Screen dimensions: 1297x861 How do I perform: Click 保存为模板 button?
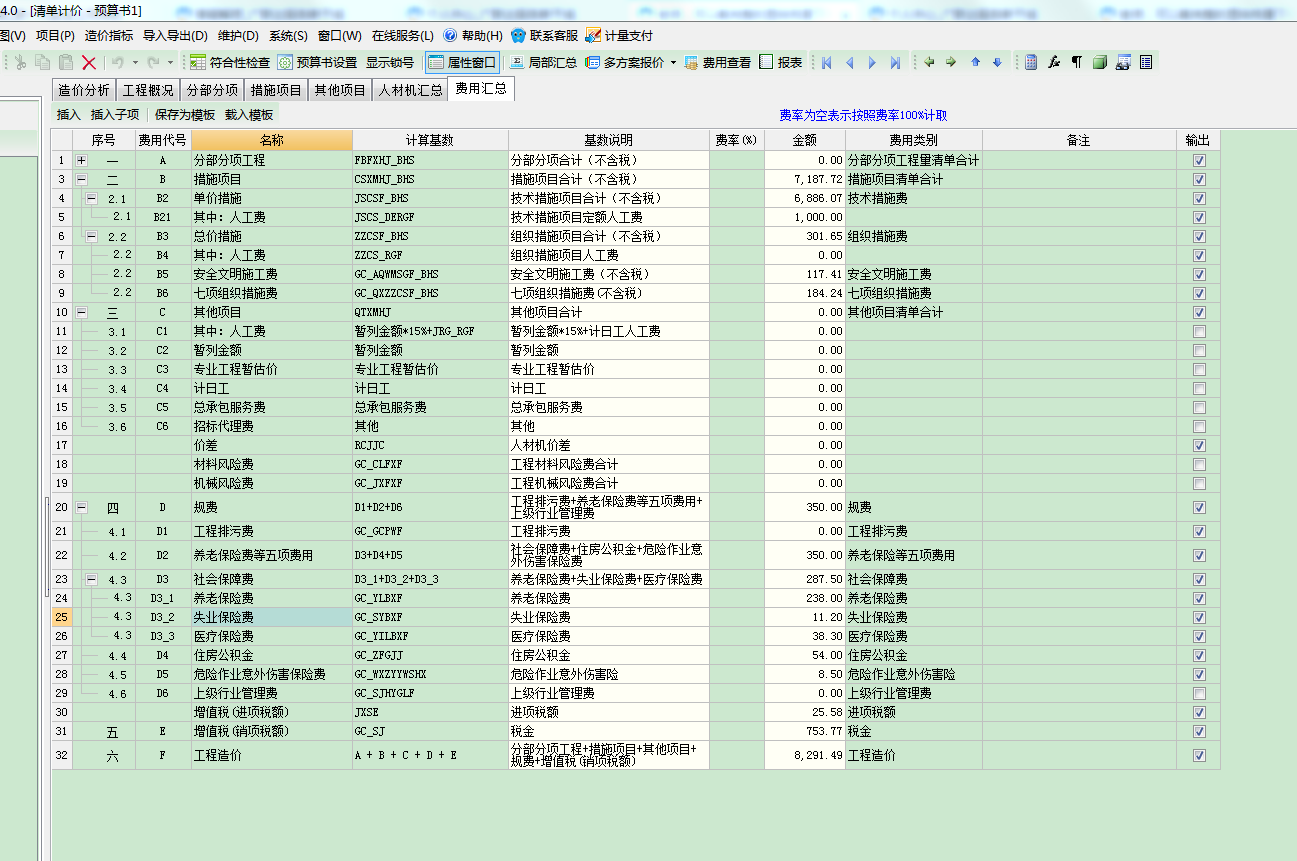[x=185, y=115]
